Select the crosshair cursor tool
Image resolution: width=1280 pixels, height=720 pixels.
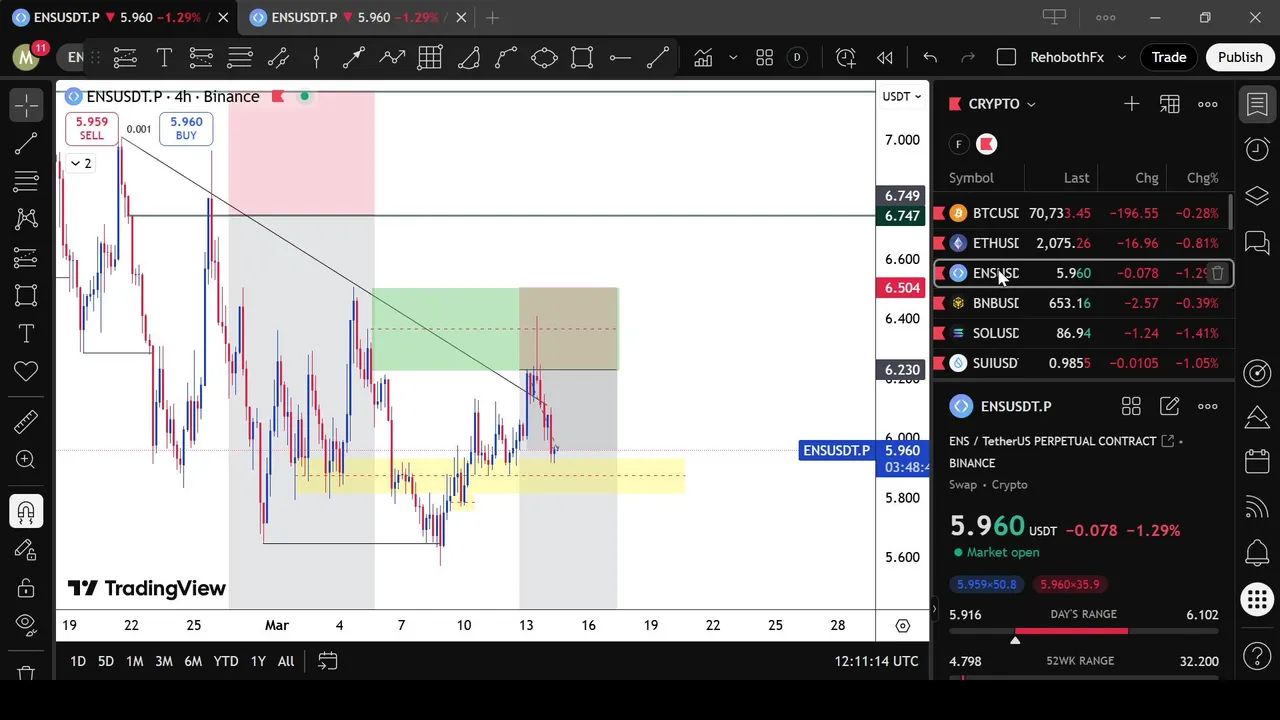tap(26, 104)
